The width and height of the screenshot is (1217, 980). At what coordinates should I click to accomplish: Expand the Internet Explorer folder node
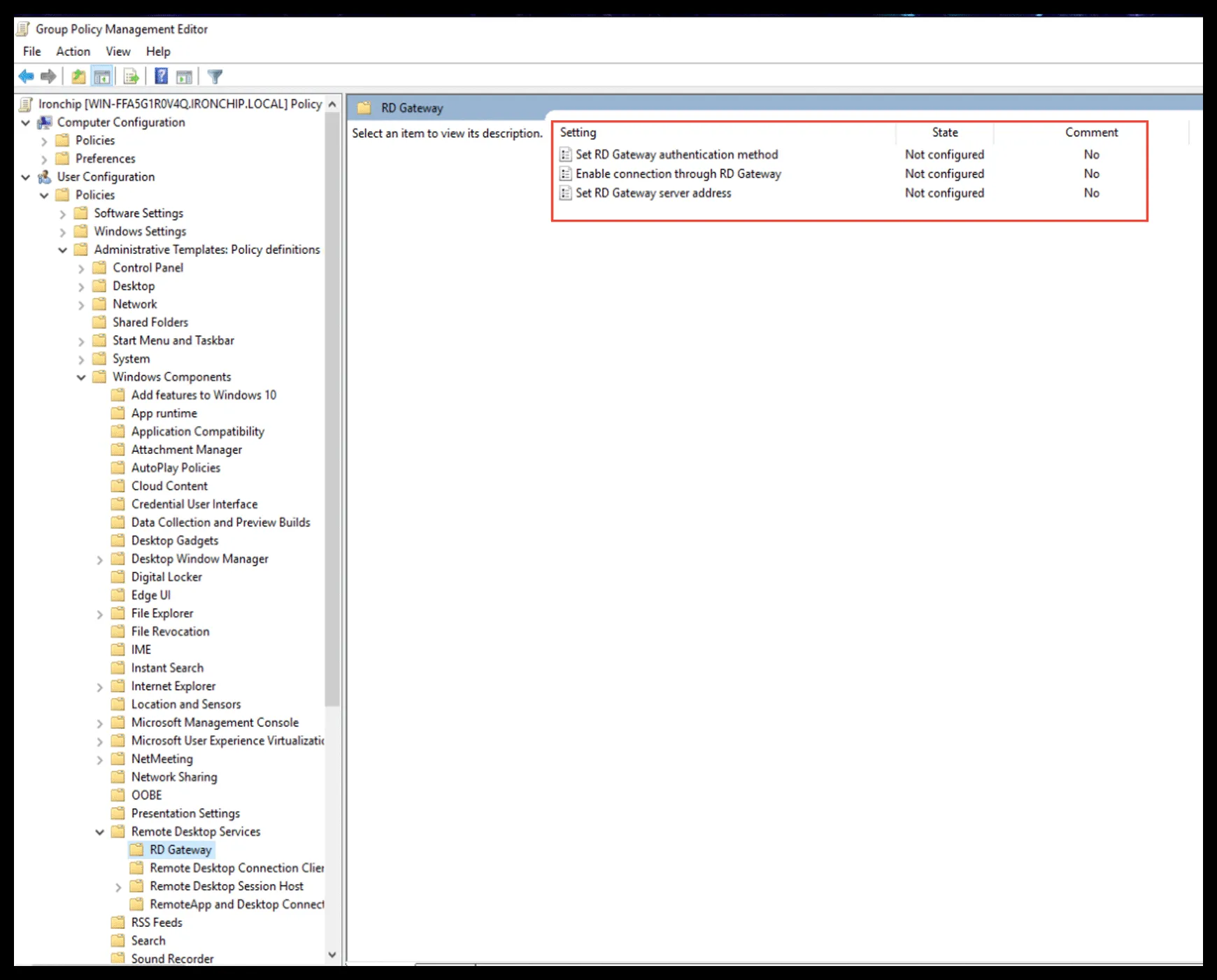point(99,686)
